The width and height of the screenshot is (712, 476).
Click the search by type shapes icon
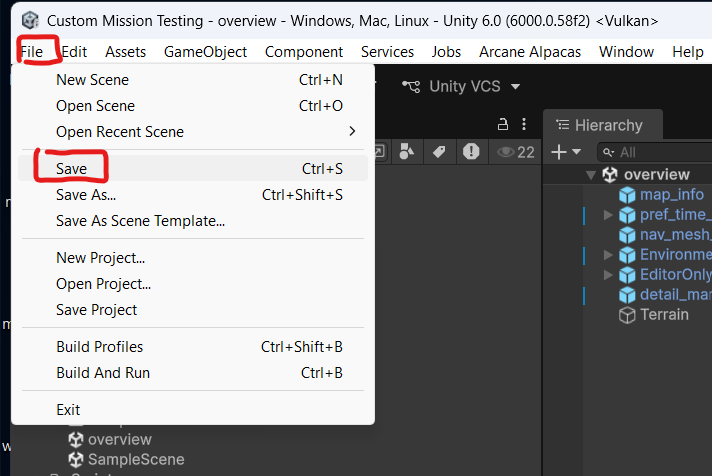(406, 151)
